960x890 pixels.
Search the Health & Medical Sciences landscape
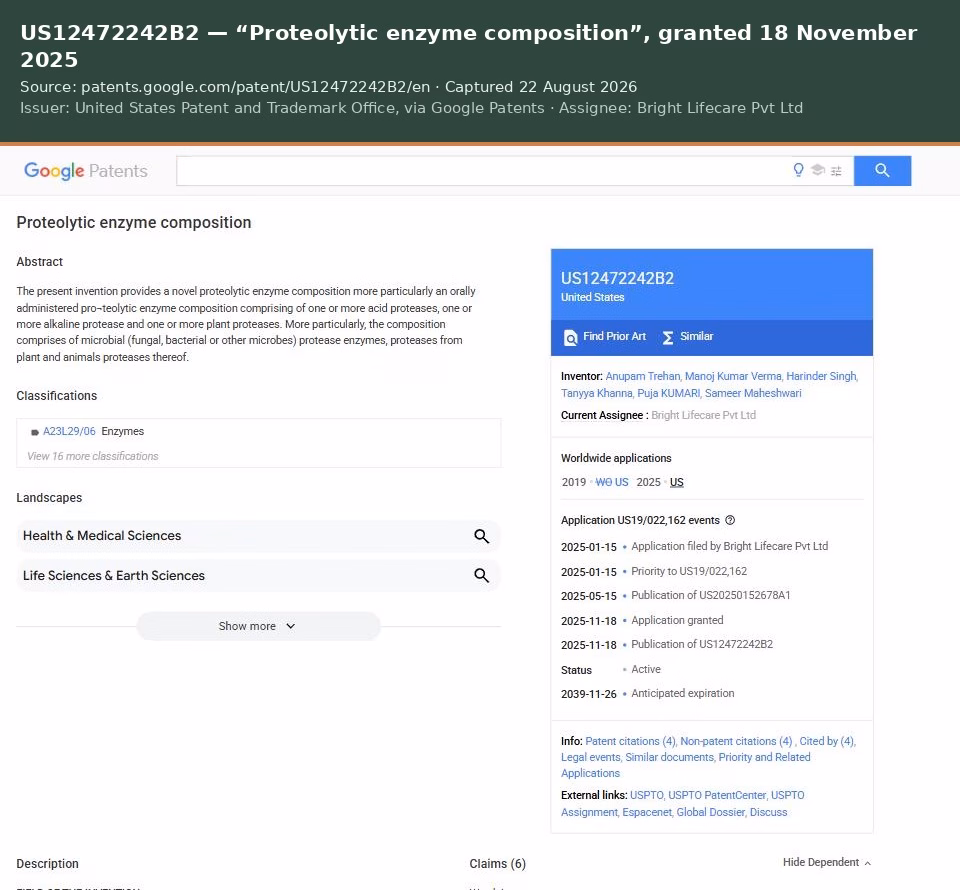click(481, 536)
